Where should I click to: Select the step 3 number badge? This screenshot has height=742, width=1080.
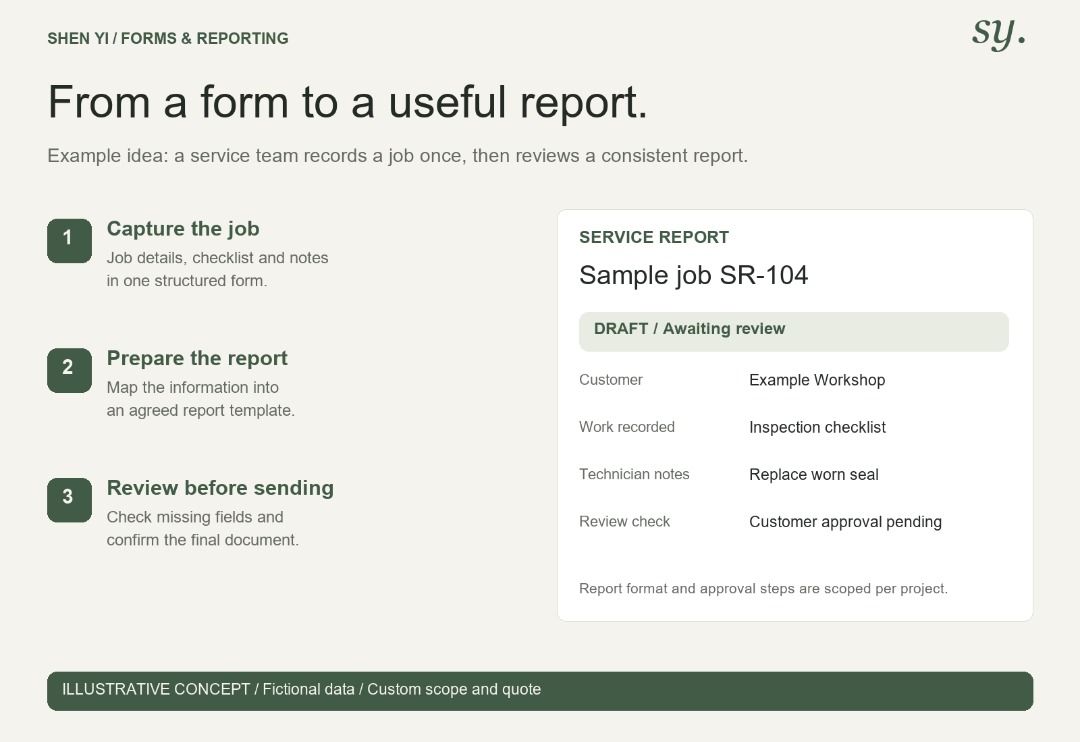coord(69,499)
